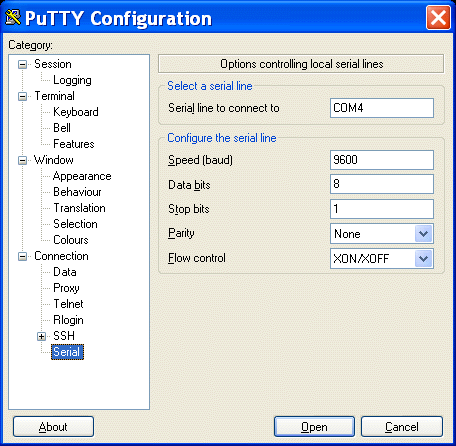Click the Cancel button
The height and width of the screenshot is (446, 456).
click(x=402, y=427)
